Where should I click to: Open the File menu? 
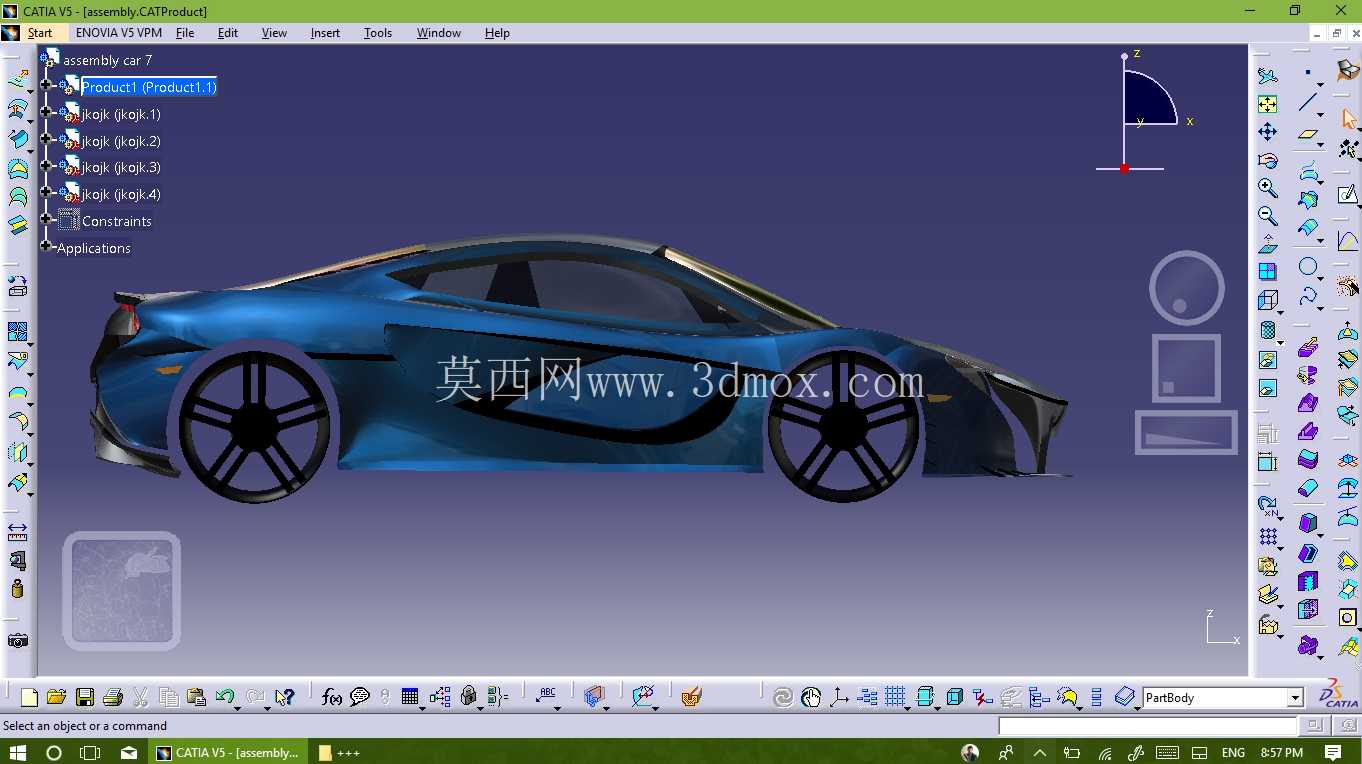coord(185,33)
